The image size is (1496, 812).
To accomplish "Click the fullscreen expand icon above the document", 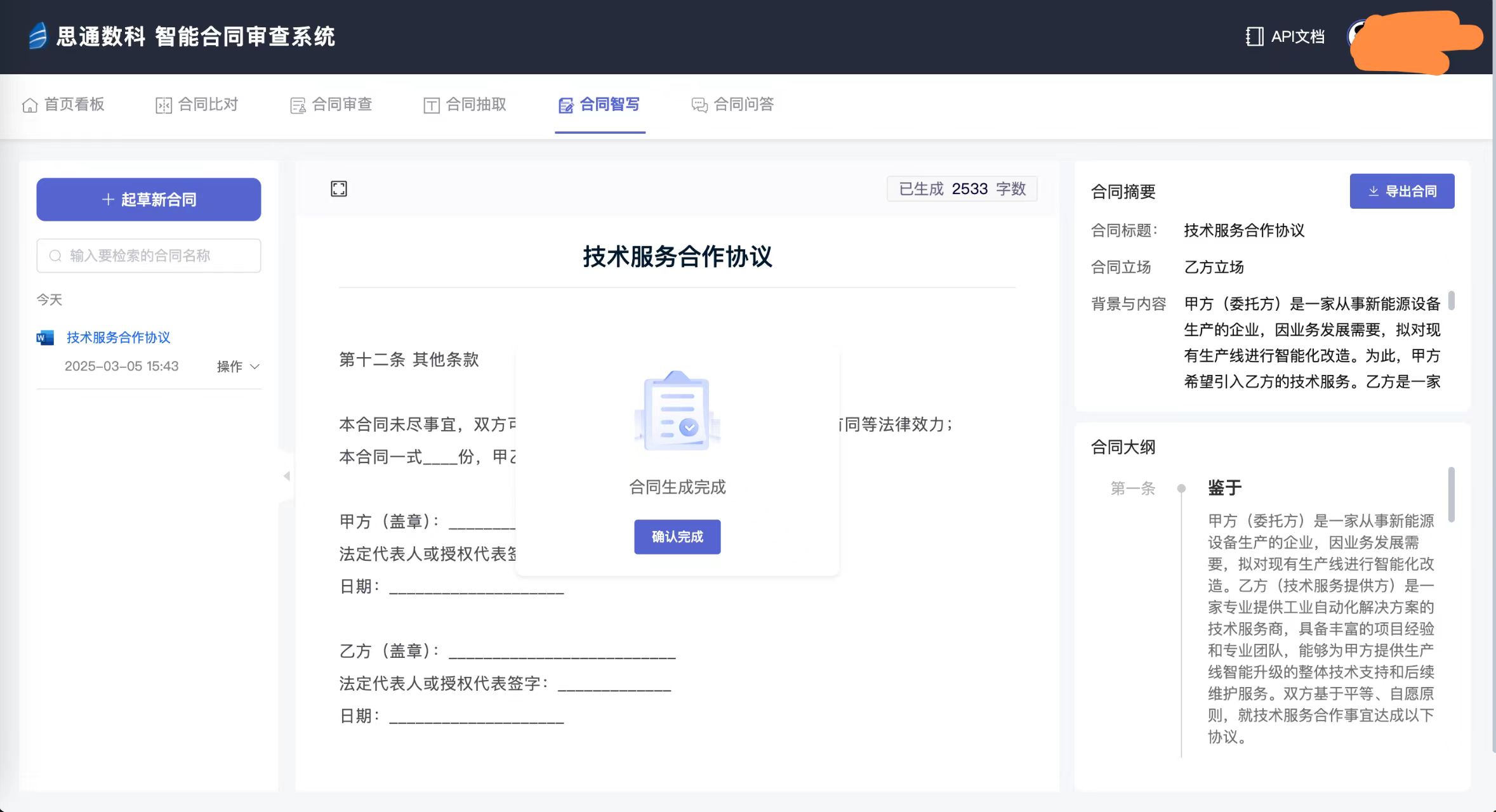I will point(339,188).
